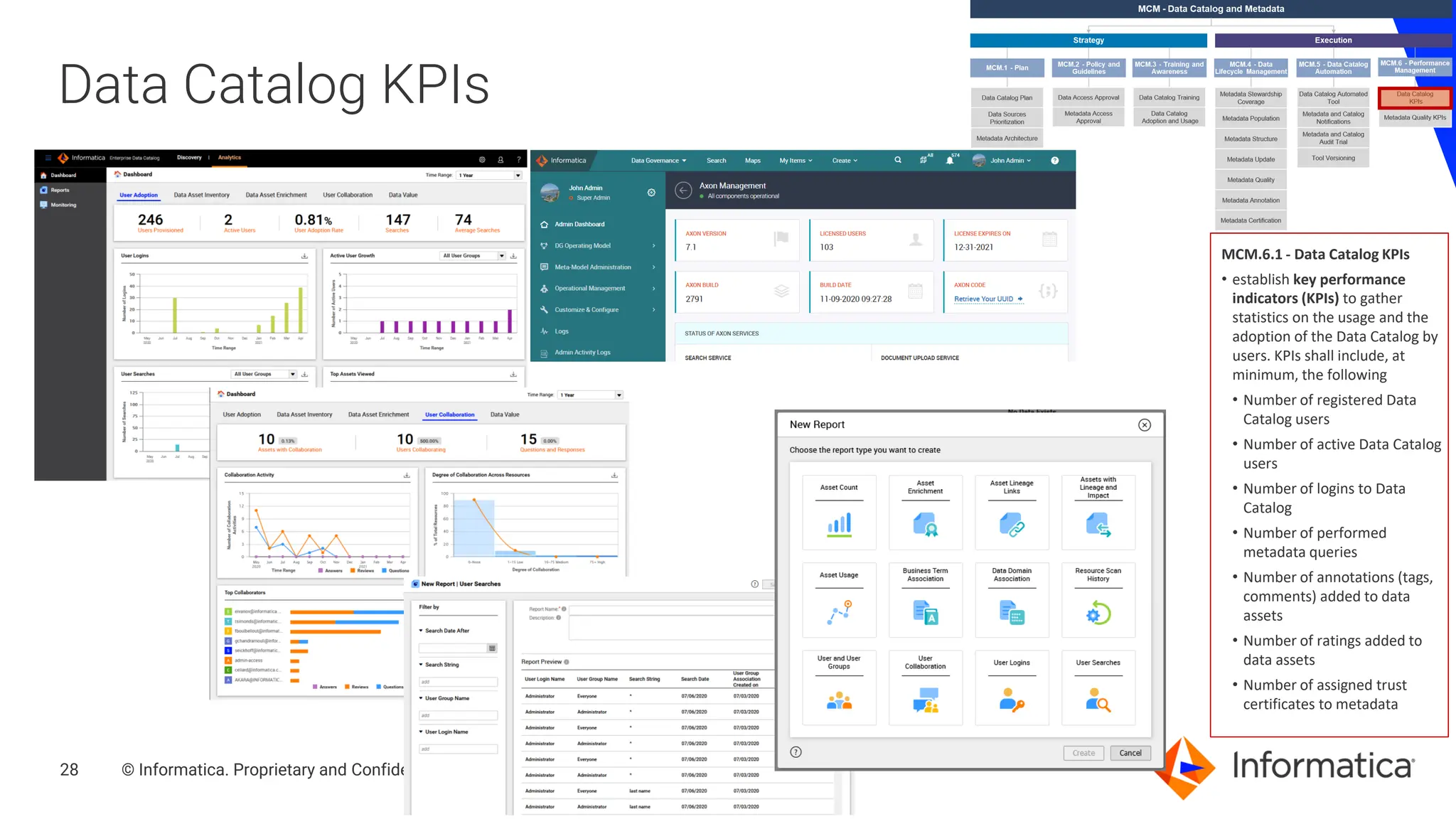Click Answers legend swatch in Collaboration Activity
Image resolution: width=1456 pixels, height=819 pixels.
321,570
